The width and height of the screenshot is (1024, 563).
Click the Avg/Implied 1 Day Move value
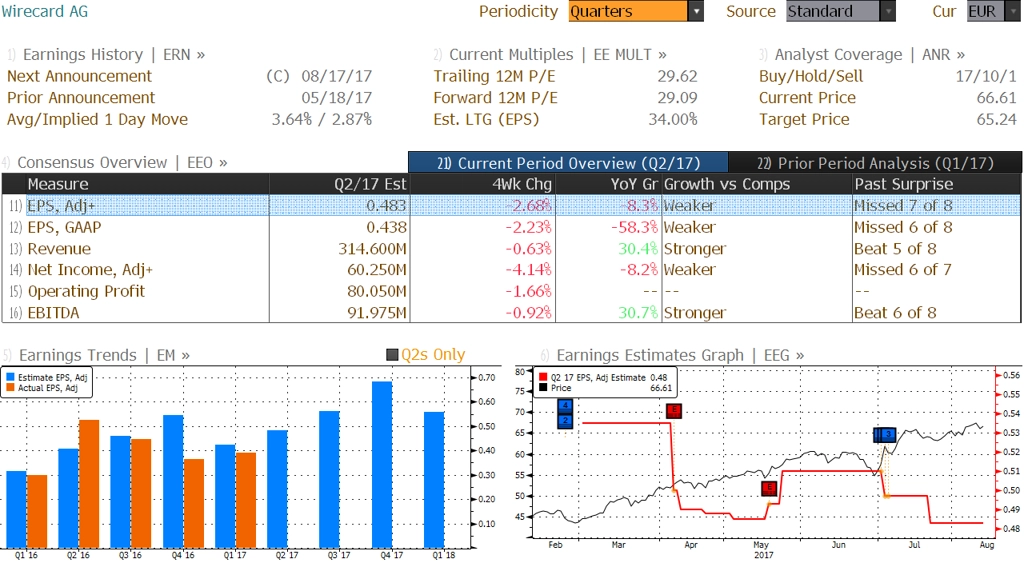322,120
